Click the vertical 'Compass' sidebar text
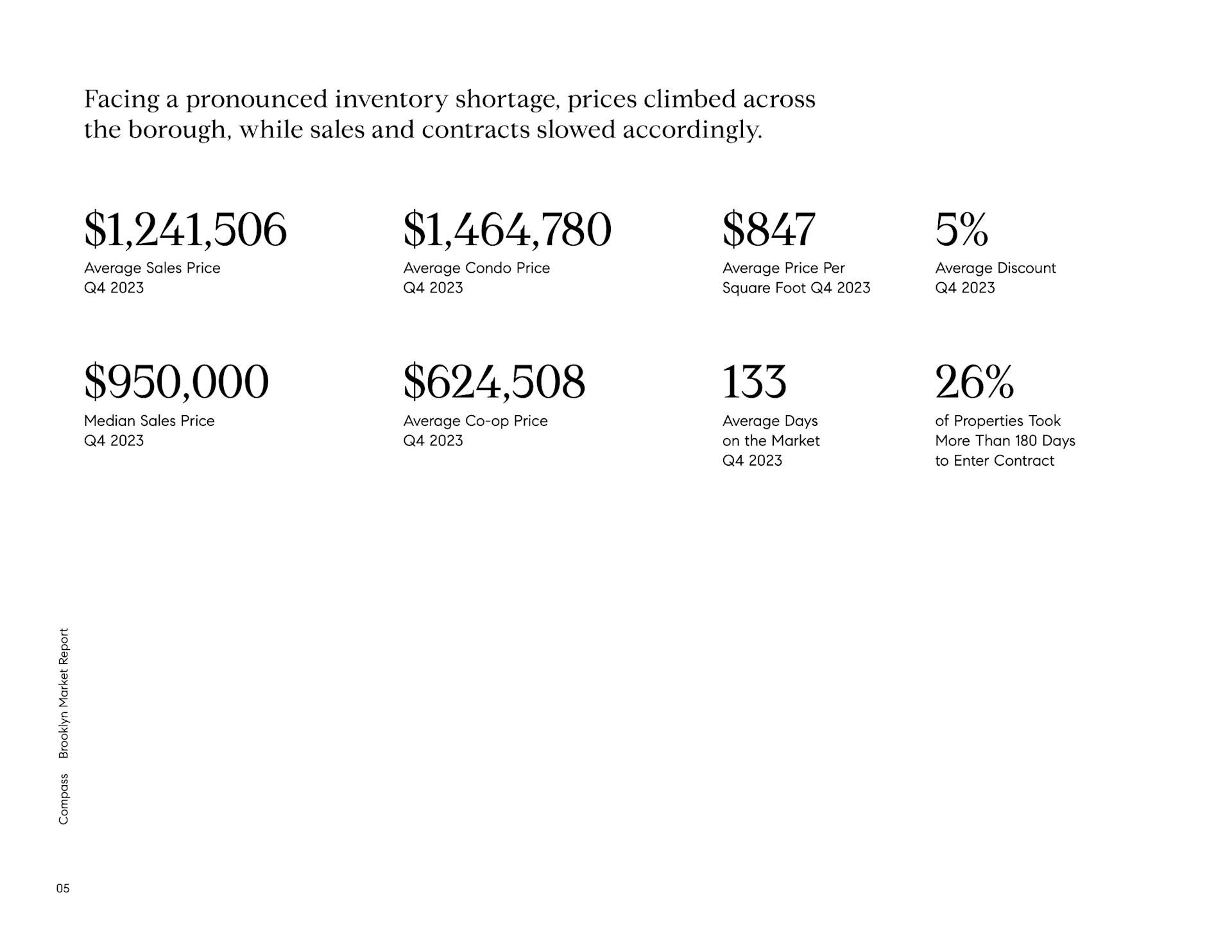 [63, 799]
